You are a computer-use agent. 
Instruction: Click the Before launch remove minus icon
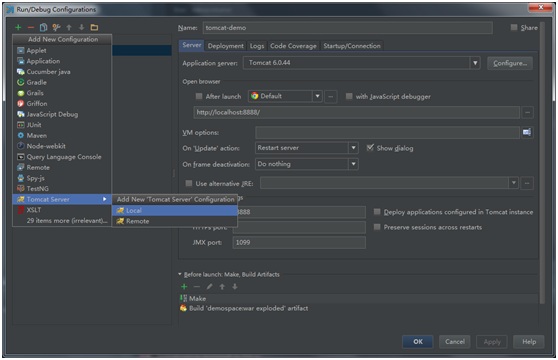(197, 286)
